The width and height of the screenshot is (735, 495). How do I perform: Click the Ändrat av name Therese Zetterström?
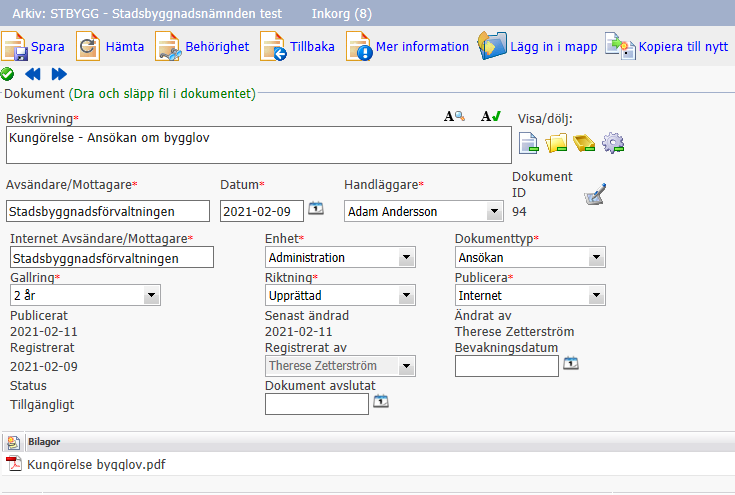pos(514,332)
